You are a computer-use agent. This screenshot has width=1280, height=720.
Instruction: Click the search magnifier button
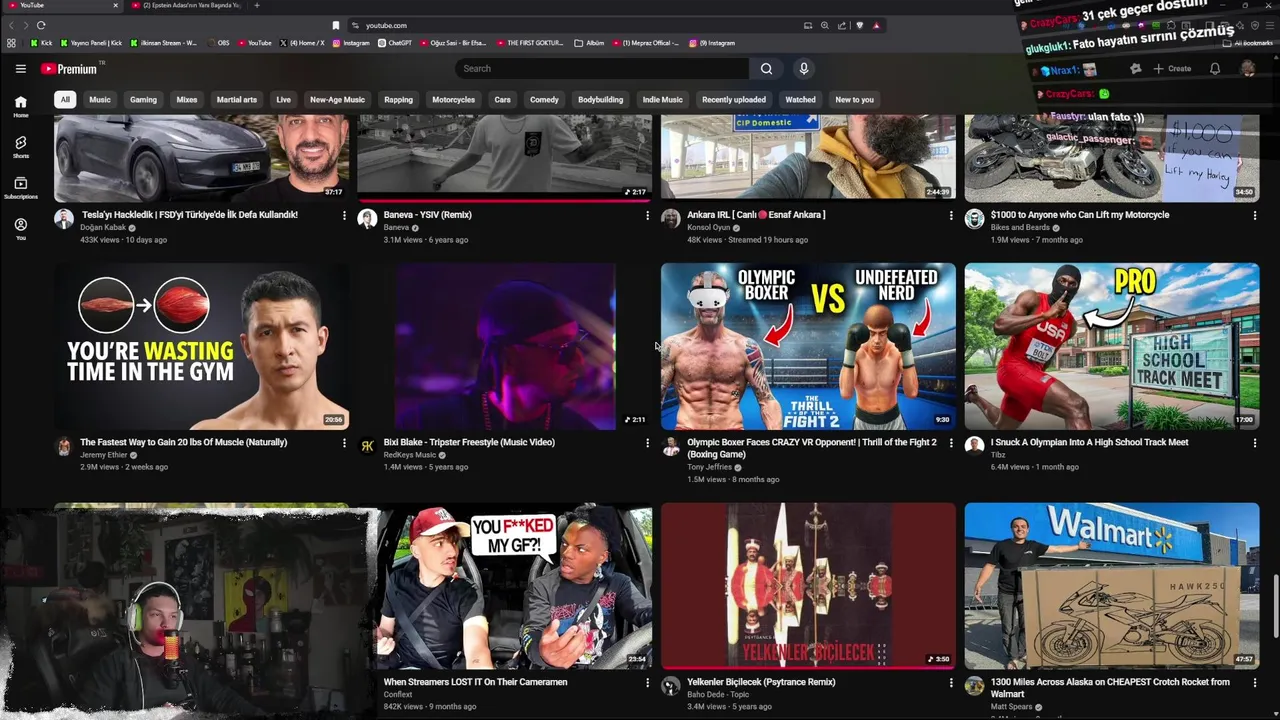766,69
